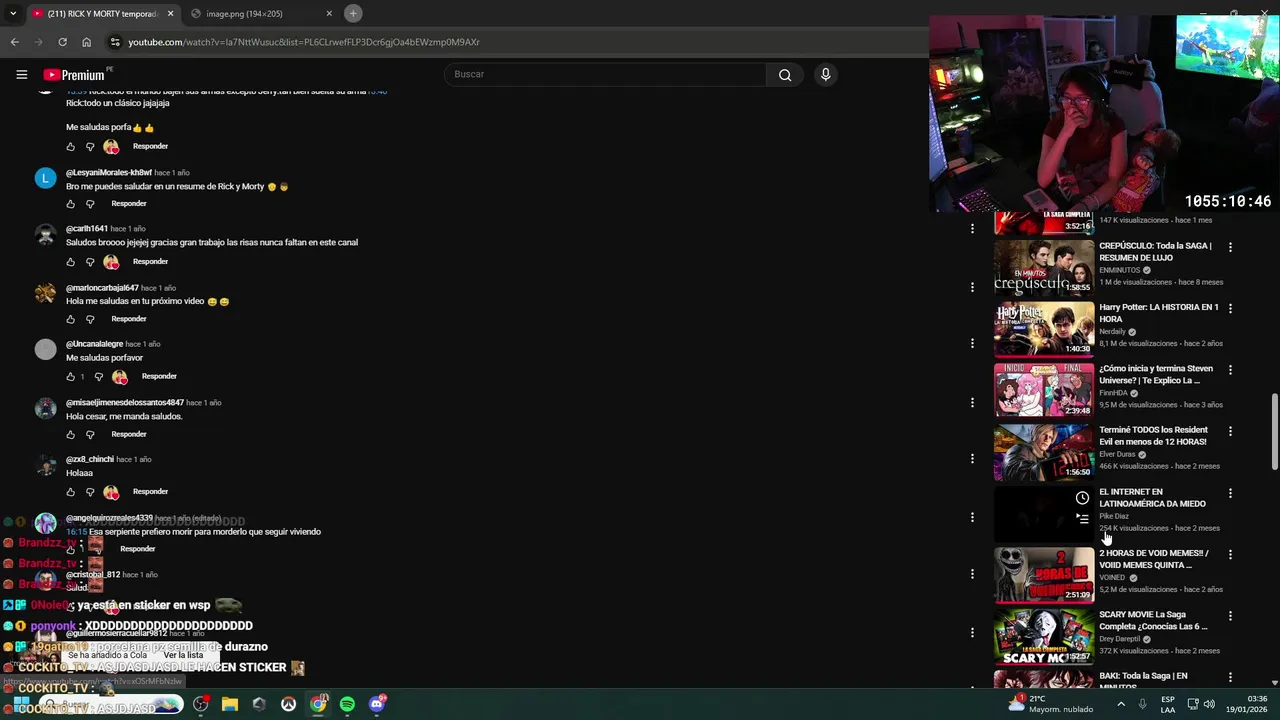Image resolution: width=1280 pixels, height=720 pixels.
Task: Go back in browser history
Action: click(15, 42)
